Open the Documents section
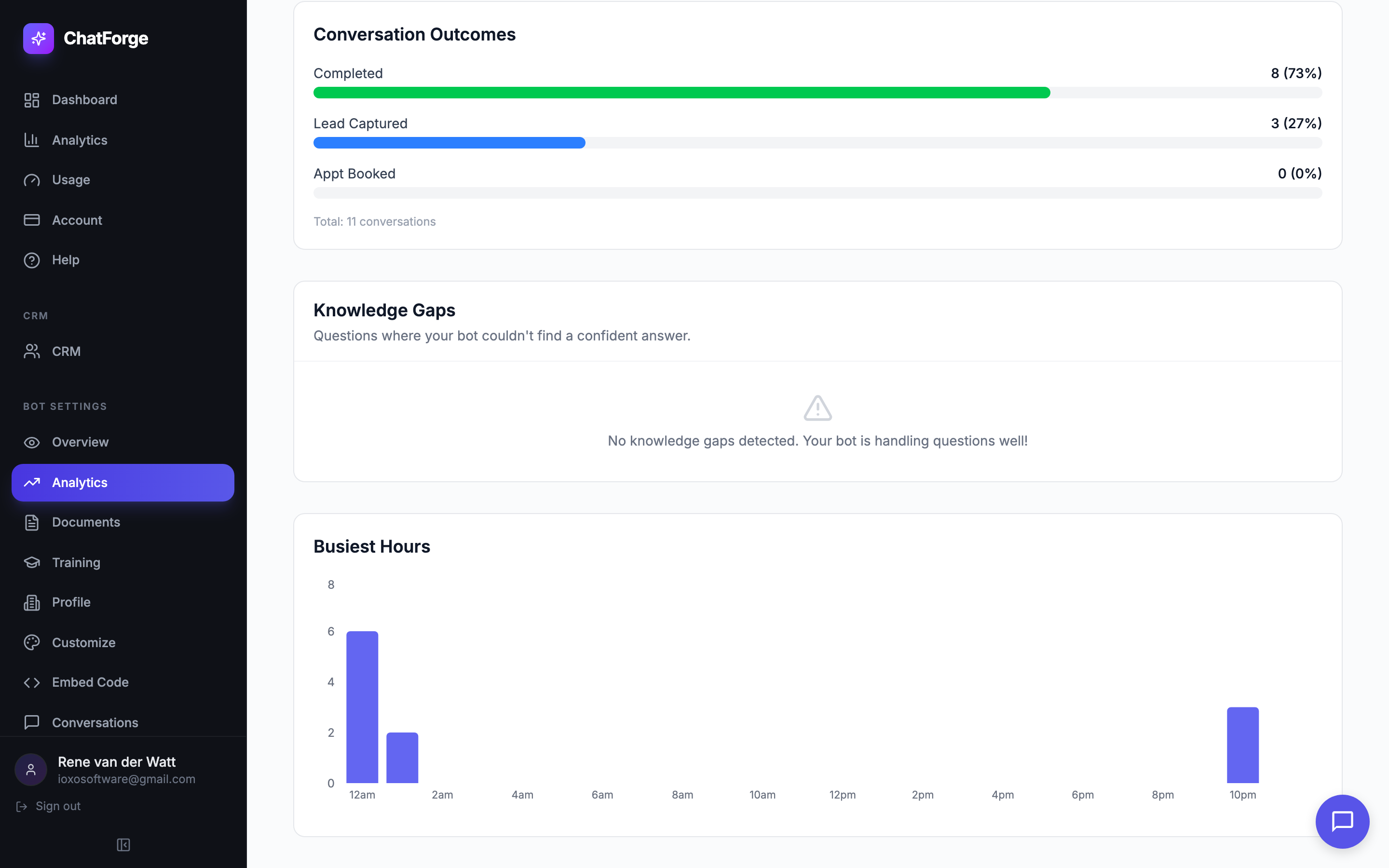 [x=85, y=522]
